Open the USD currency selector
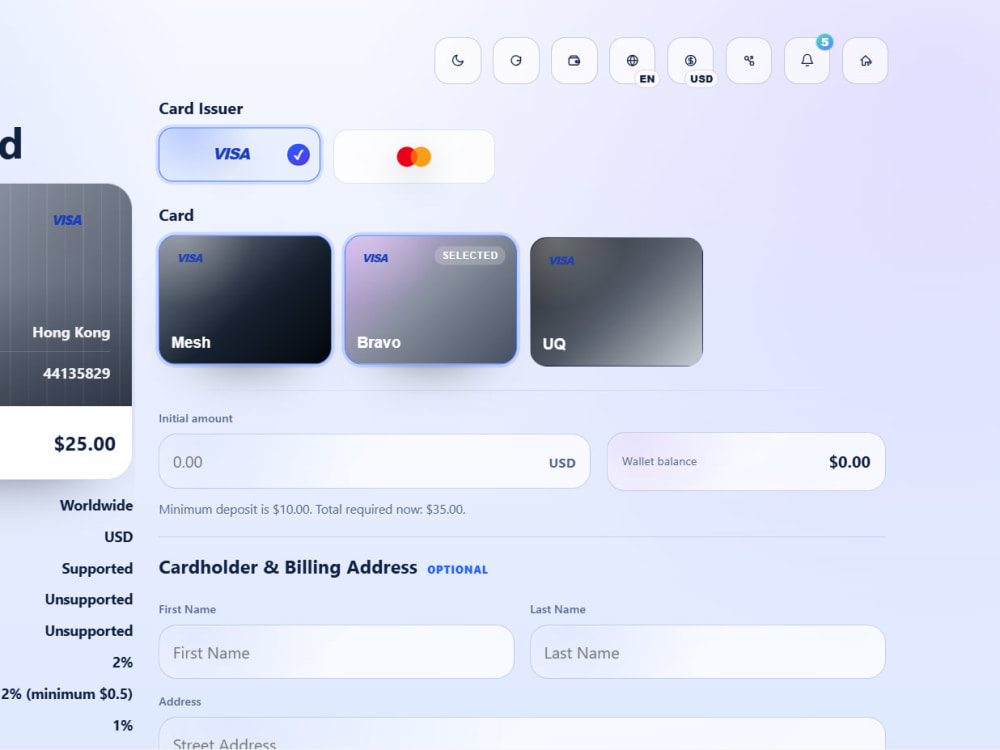 pyautogui.click(x=691, y=61)
